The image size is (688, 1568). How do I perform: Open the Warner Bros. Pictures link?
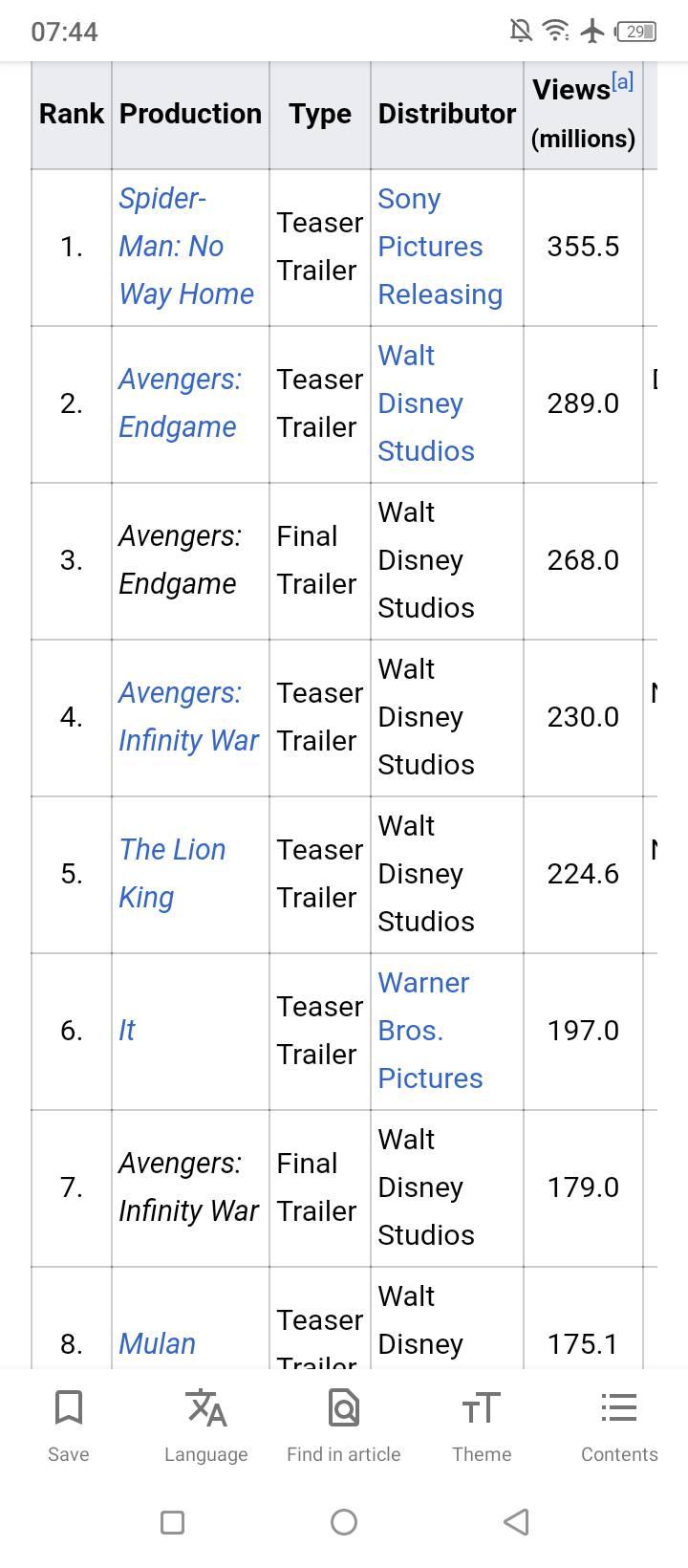tap(430, 1031)
